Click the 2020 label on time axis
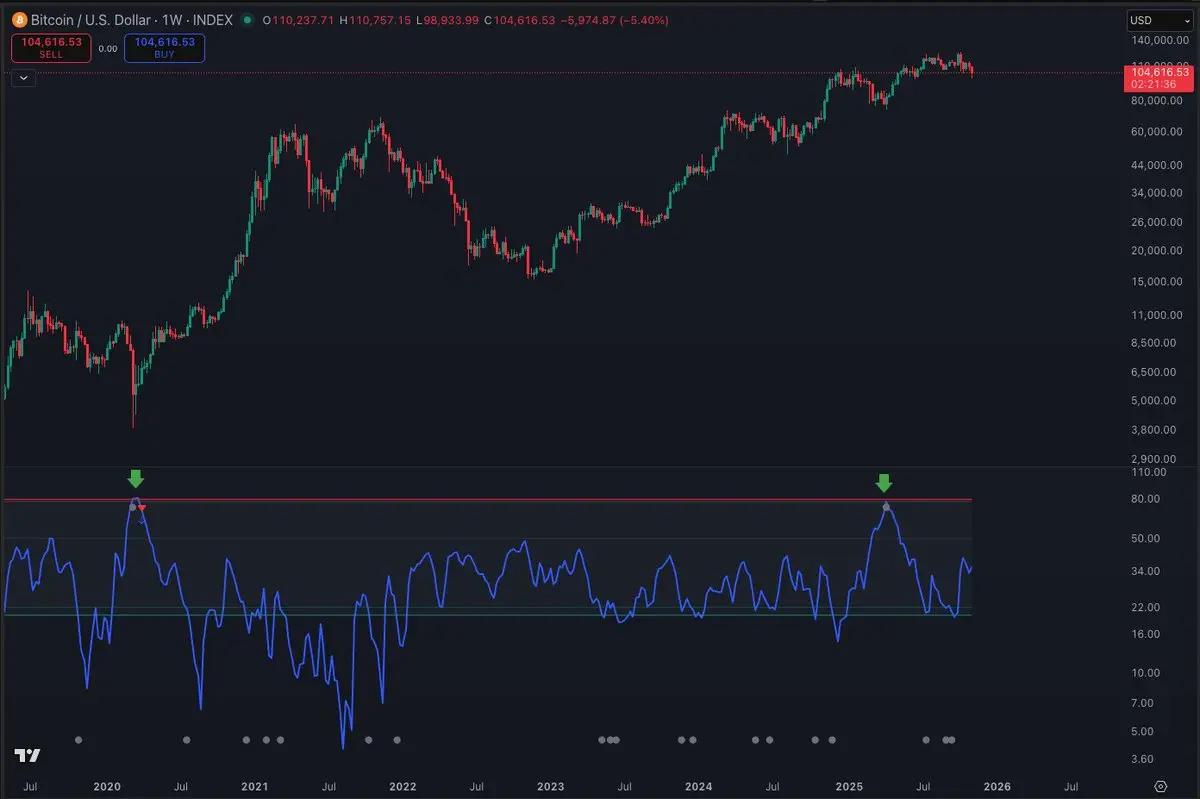Viewport: 1200px width, 799px height. pos(106,787)
